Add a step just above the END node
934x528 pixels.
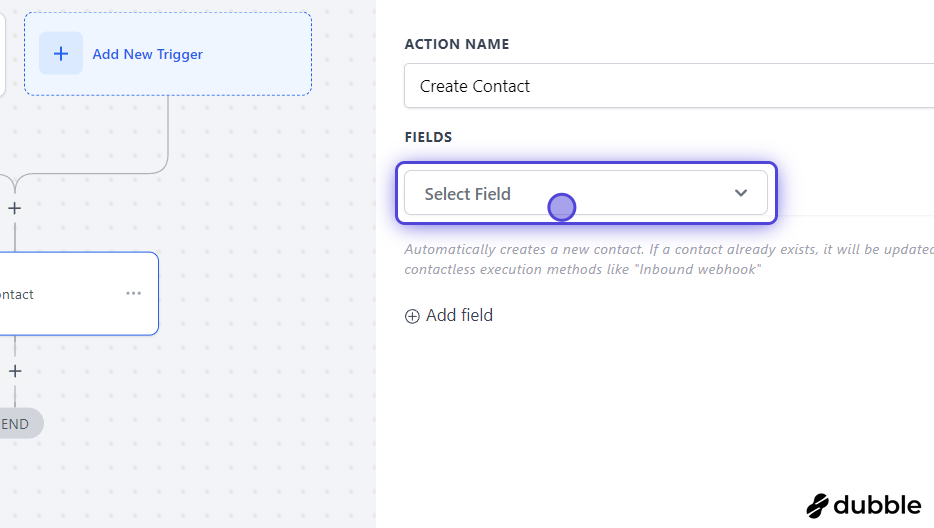click(x=15, y=371)
